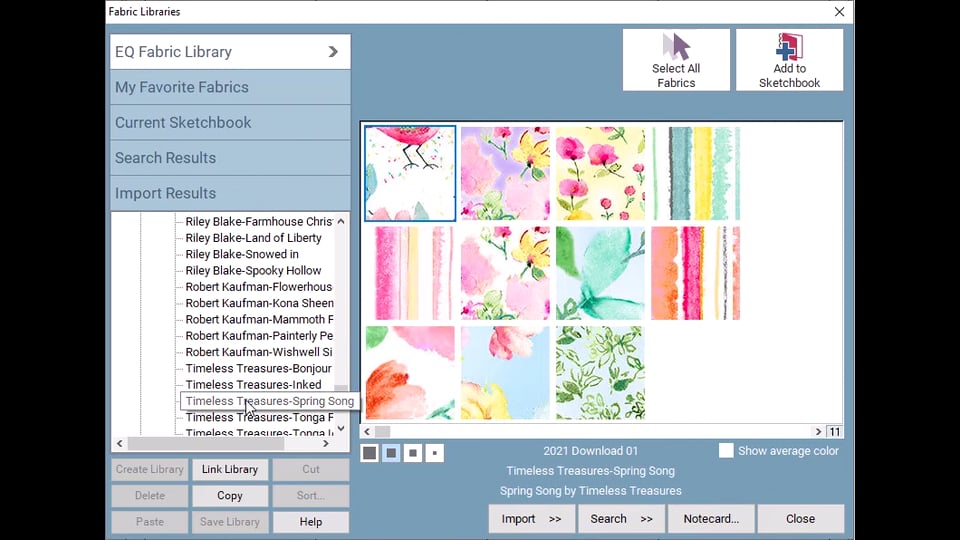Choose second-largest thumbnail size icon

pyautogui.click(x=391, y=453)
